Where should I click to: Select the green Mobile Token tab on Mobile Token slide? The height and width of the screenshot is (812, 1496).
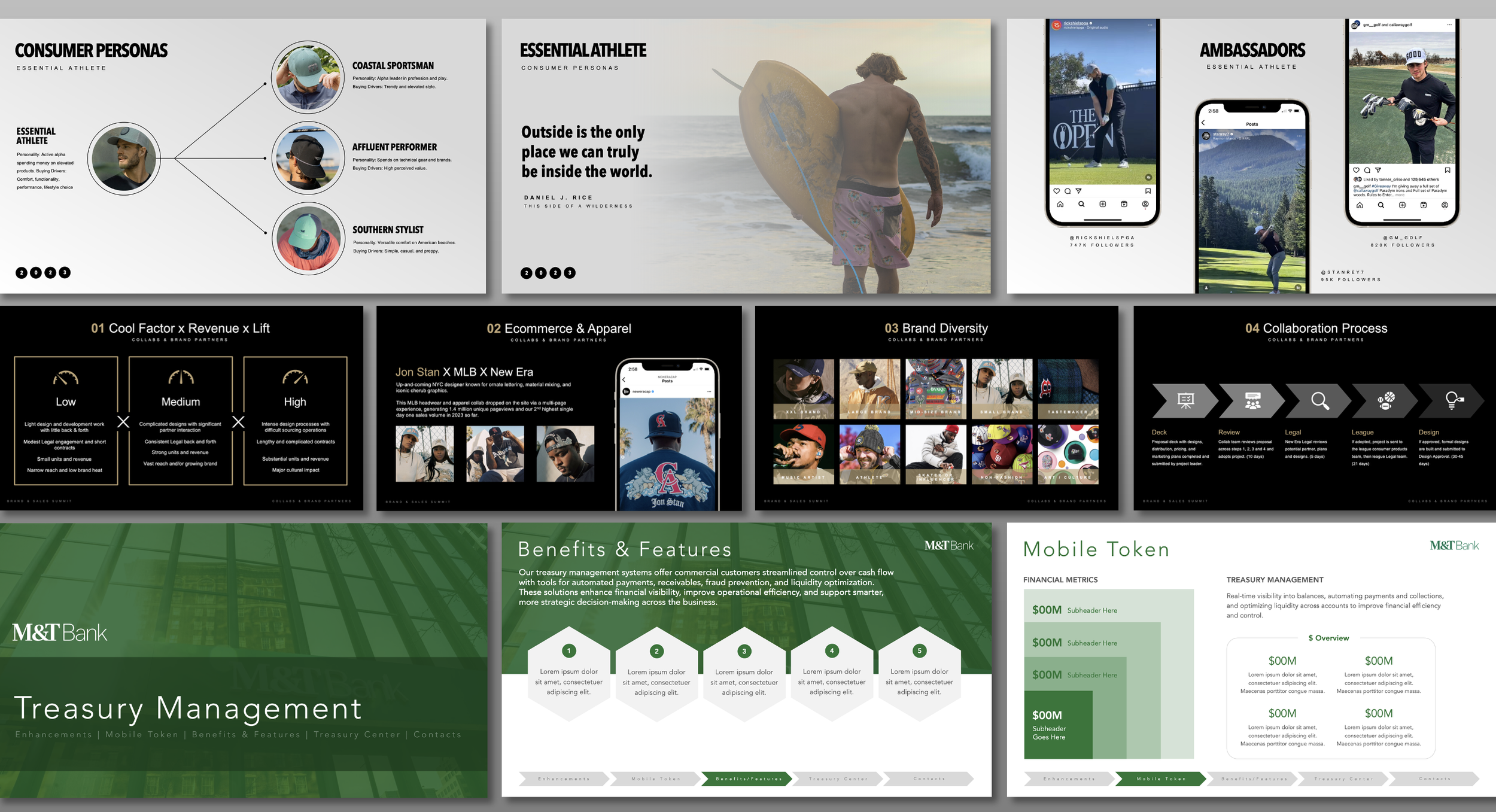tap(1161, 778)
